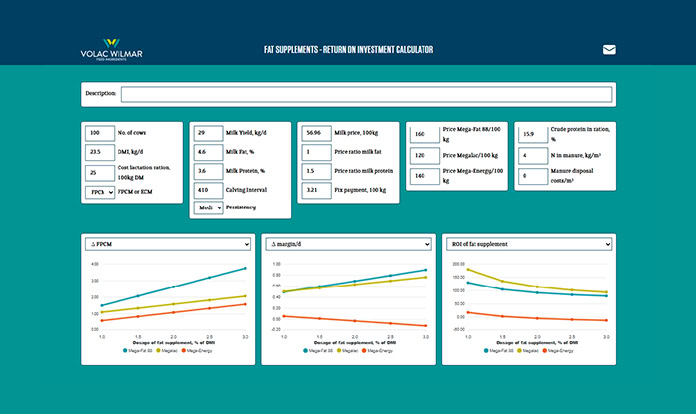
Task: Click the Fat Supplements calculator title
Action: (348, 49)
